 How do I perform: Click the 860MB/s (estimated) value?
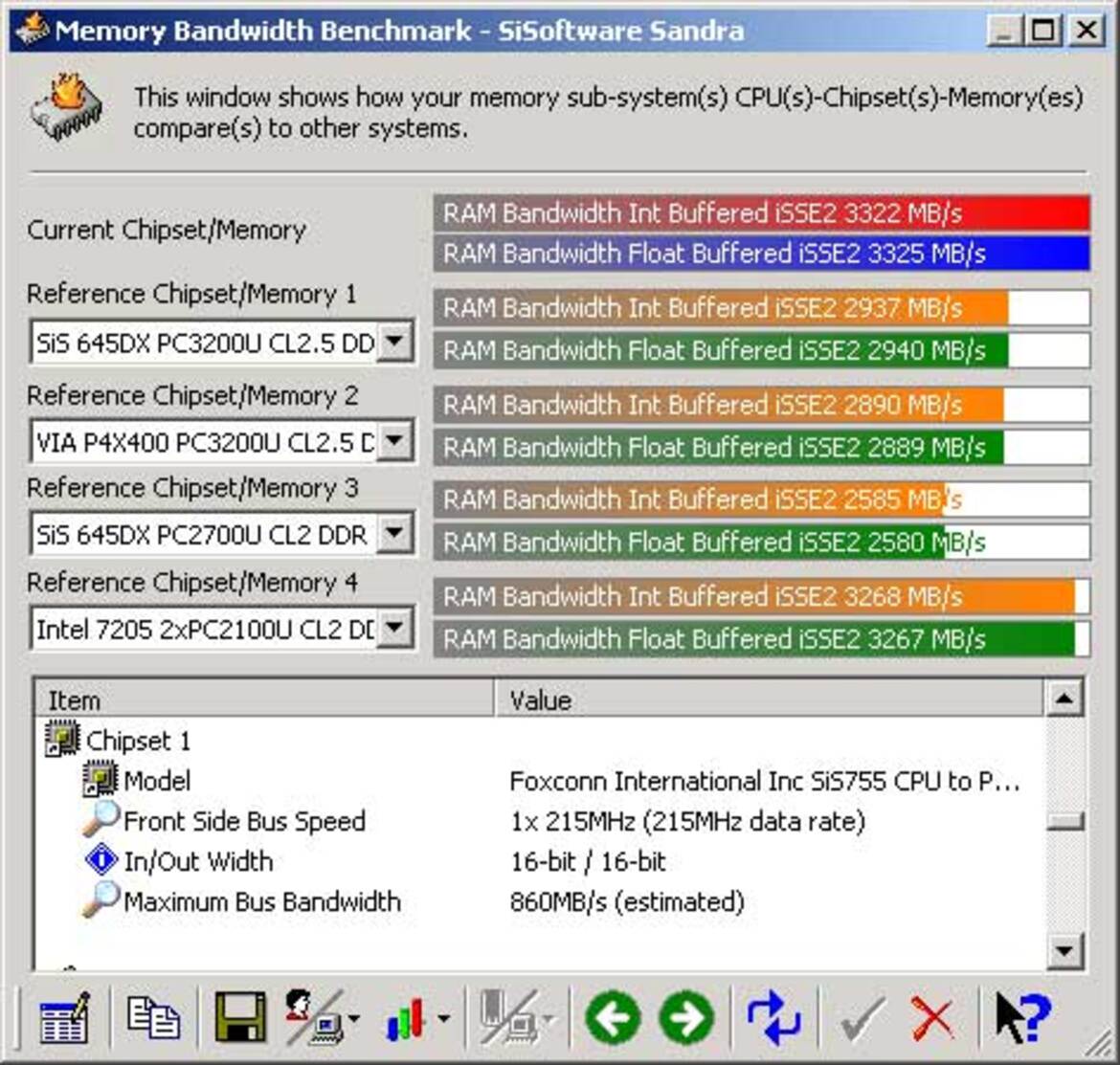point(627,901)
